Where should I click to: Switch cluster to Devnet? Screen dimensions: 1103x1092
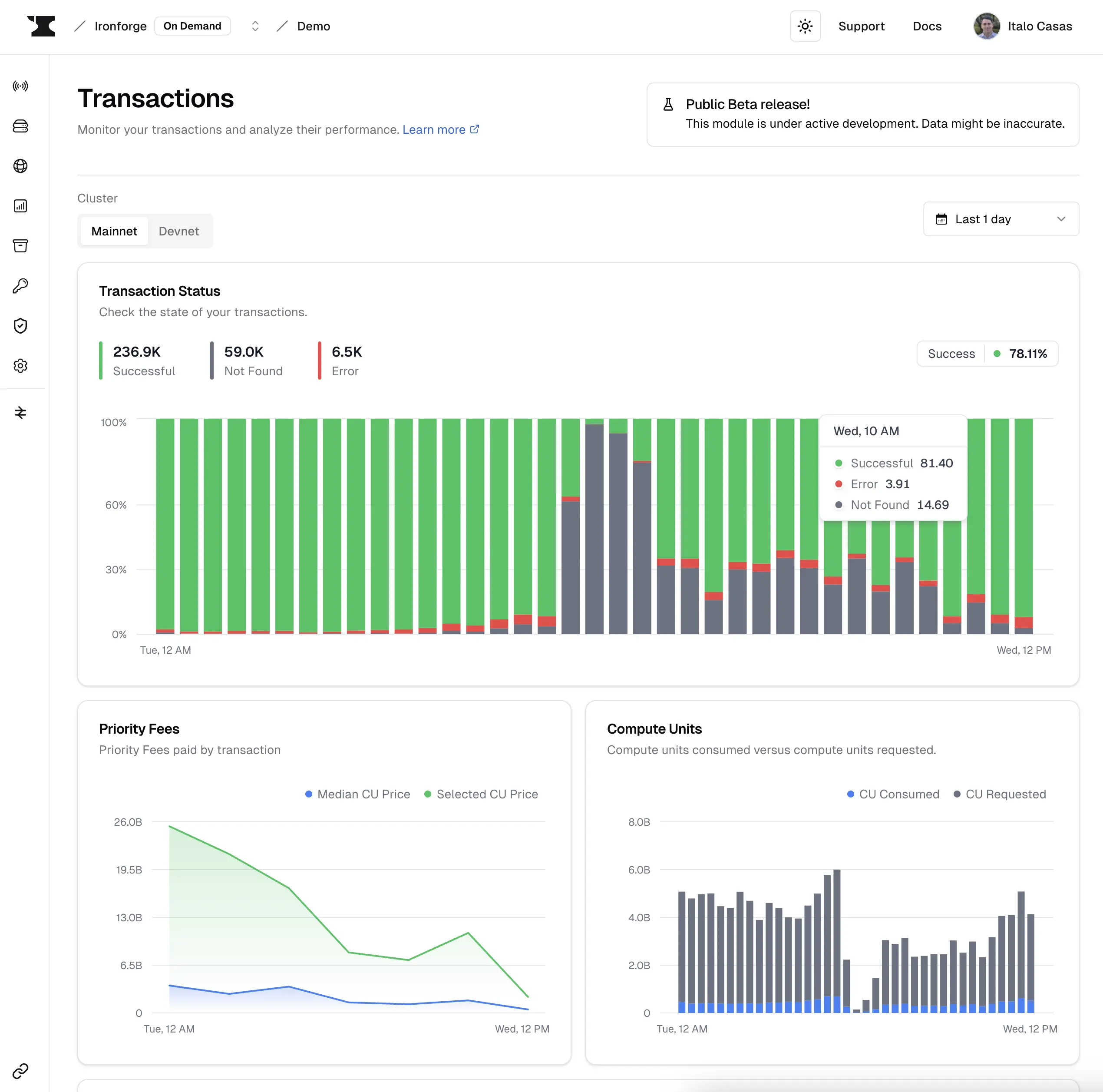click(179, 232)
